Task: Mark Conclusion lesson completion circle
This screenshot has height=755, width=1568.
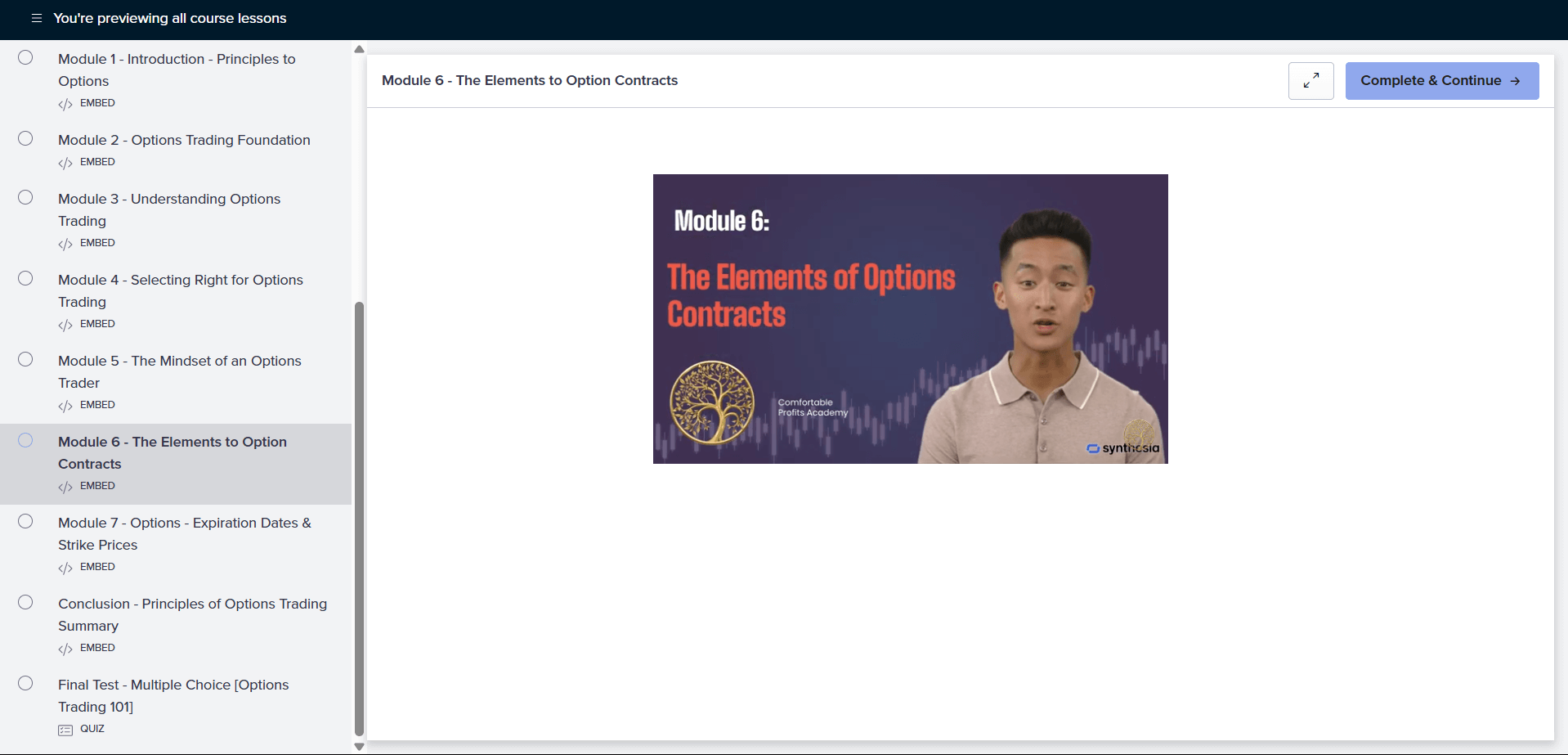Action: [25, 602]
